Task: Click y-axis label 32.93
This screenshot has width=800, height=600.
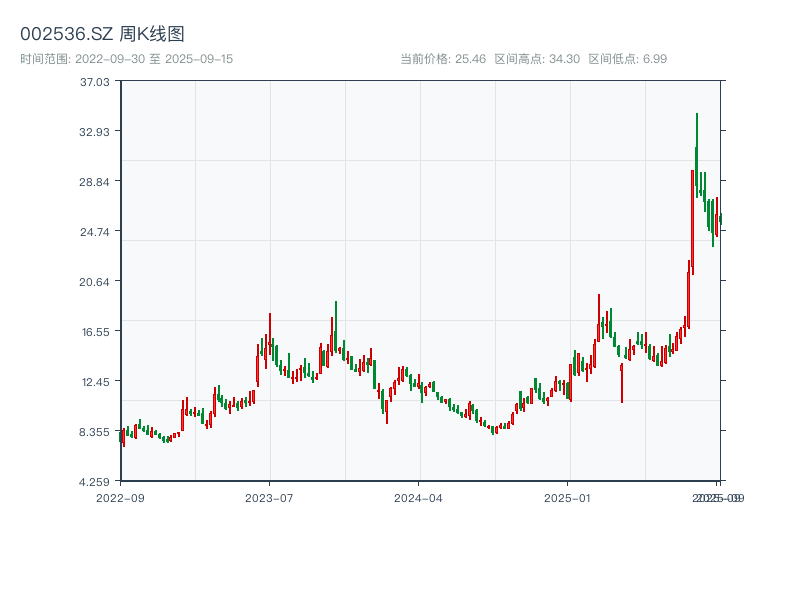Action: coord(94,132)
